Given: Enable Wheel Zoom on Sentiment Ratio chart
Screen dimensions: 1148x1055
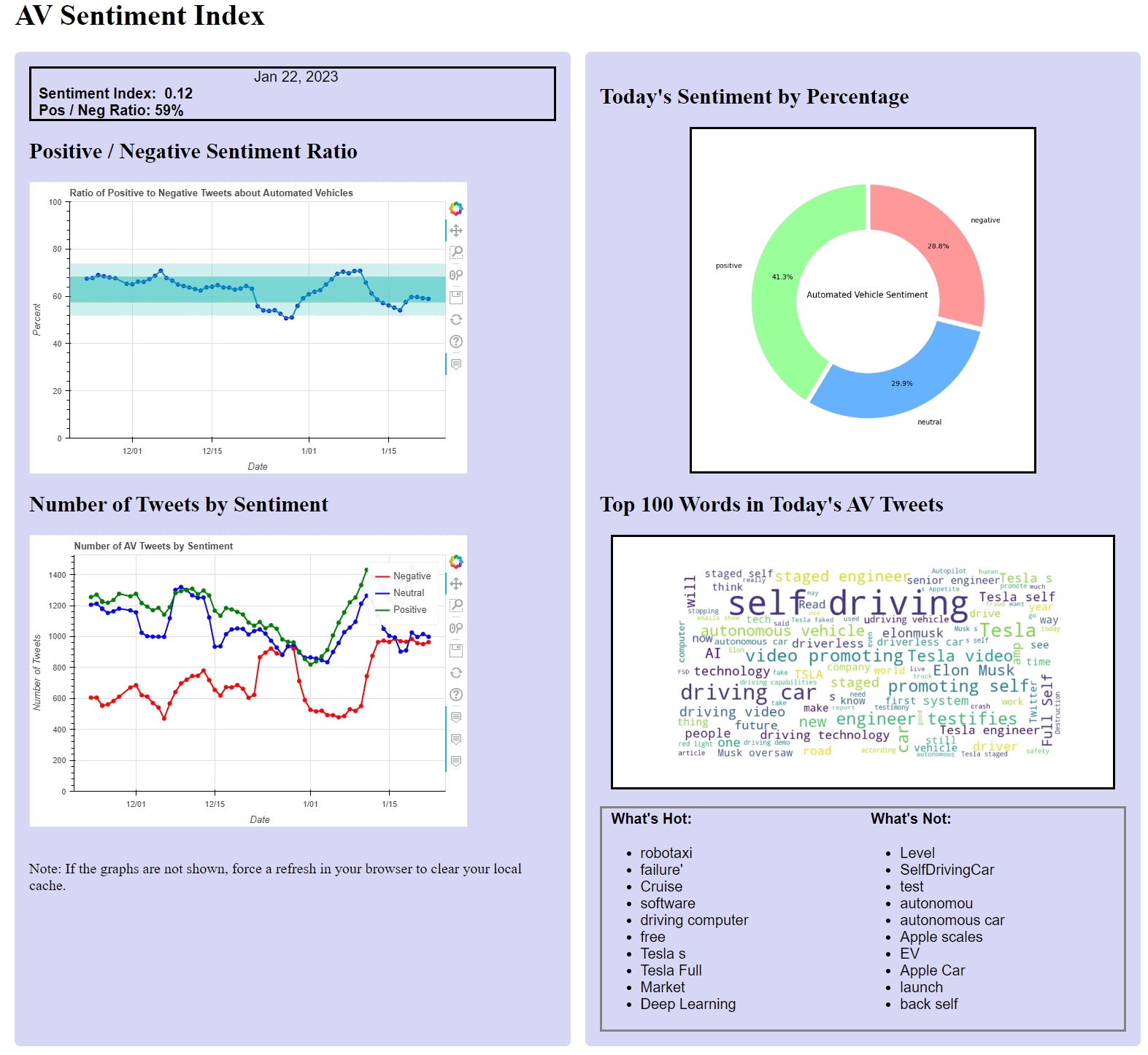Looking at the screenshot, I should (456, 275).
